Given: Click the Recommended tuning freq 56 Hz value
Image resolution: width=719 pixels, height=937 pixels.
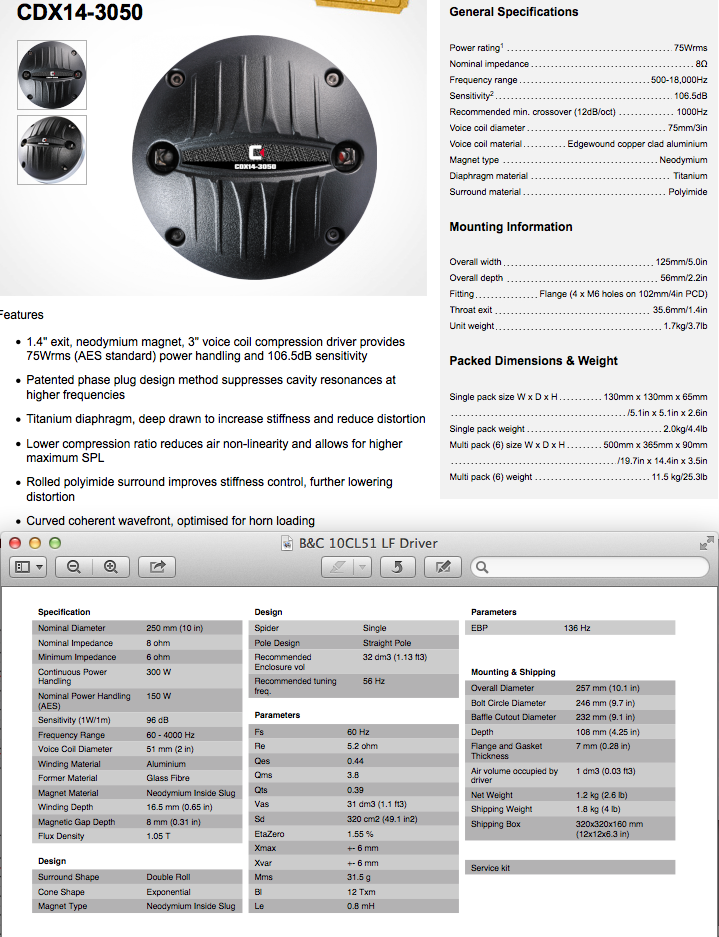Looking at the screenshot, I should [374, 681].
